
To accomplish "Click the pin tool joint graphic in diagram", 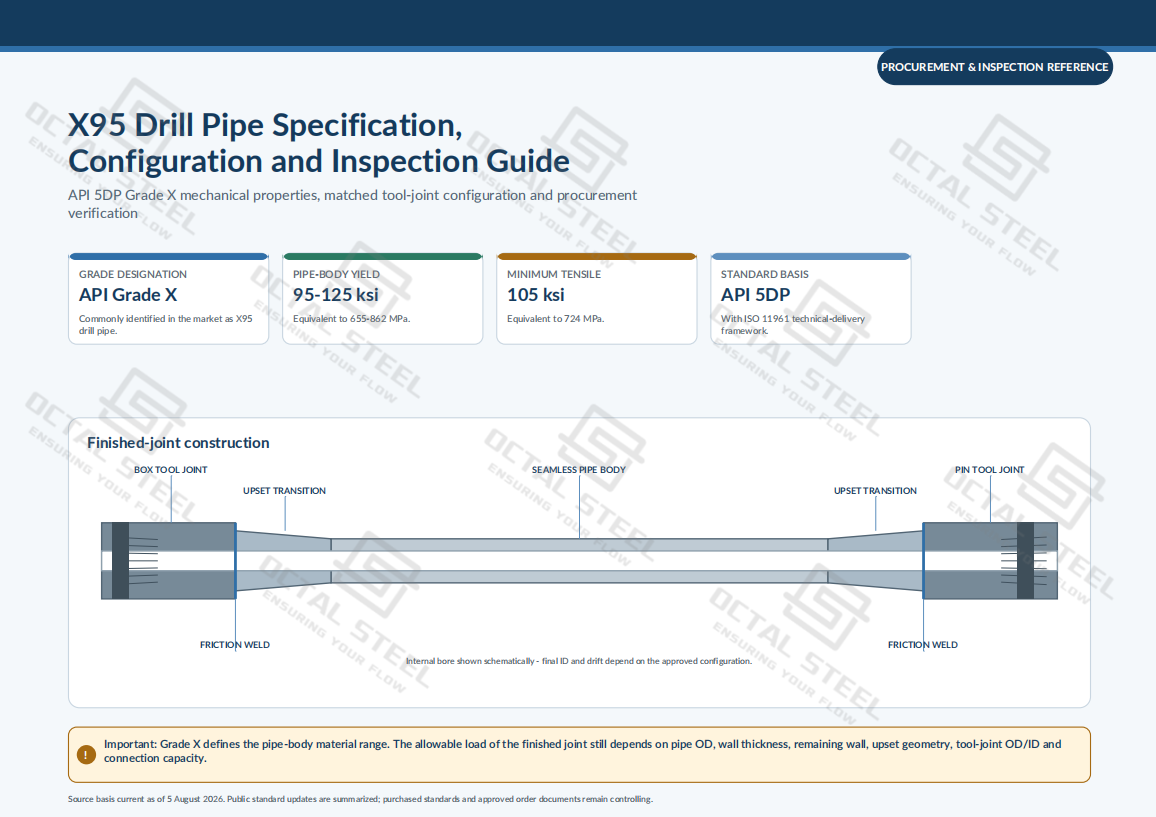I will click(990, 560).
